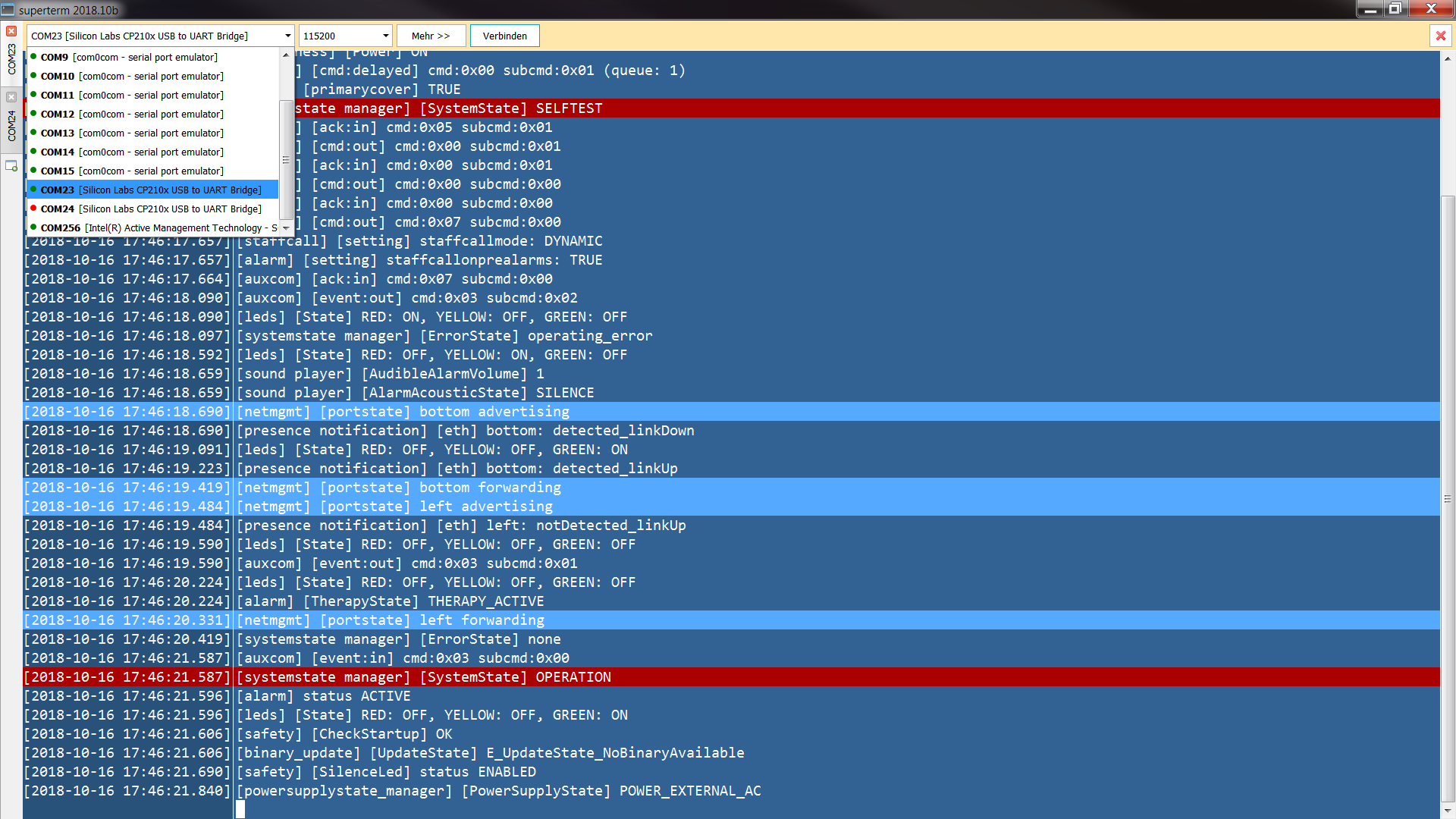Choose COM9 com0com from the port list
The height and width of the screenshot is (819, 1456).
129,57
